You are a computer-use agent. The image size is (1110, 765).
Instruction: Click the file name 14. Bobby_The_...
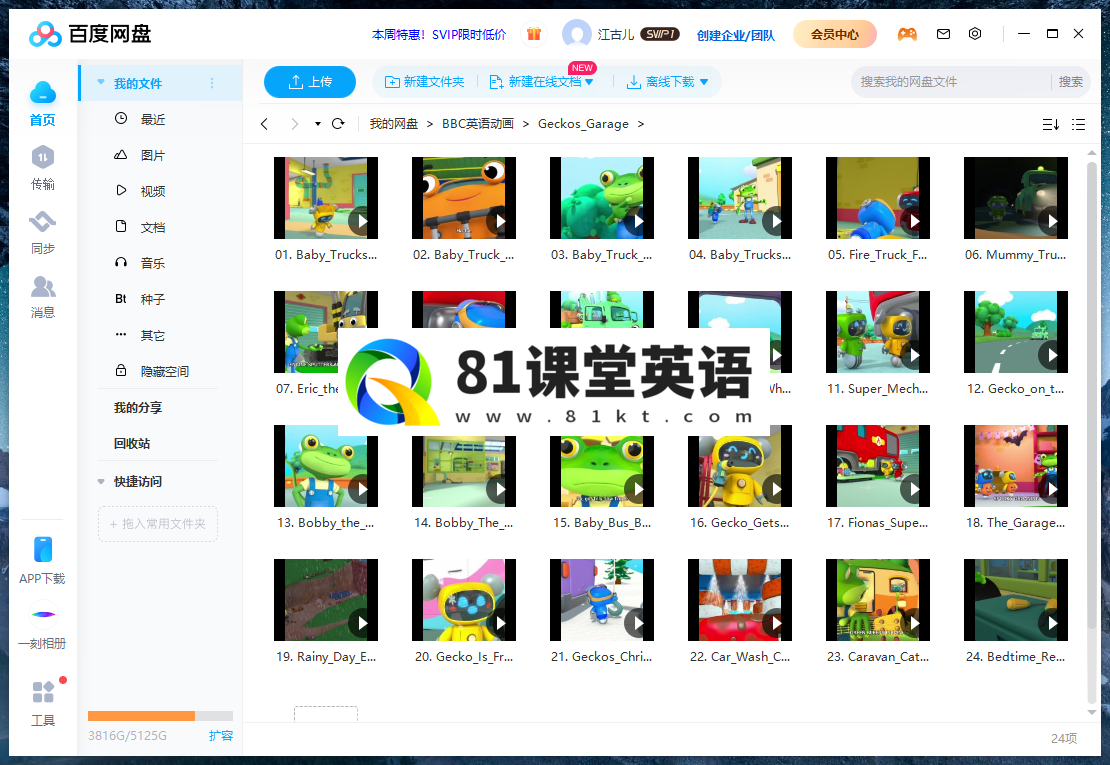(x=464, y=523)
